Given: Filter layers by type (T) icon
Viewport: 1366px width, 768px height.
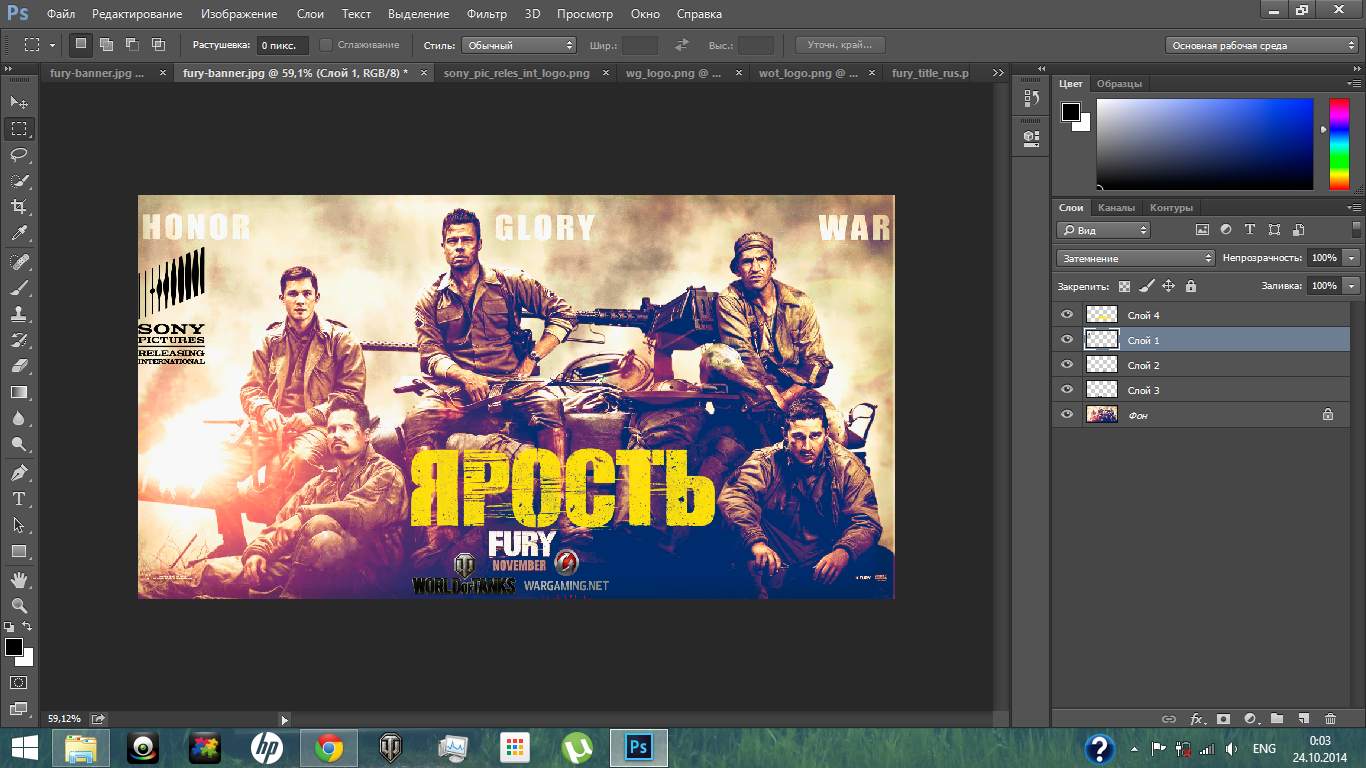Looking at the screenshot, I should pyautogui.click(x=1250, y=230).
